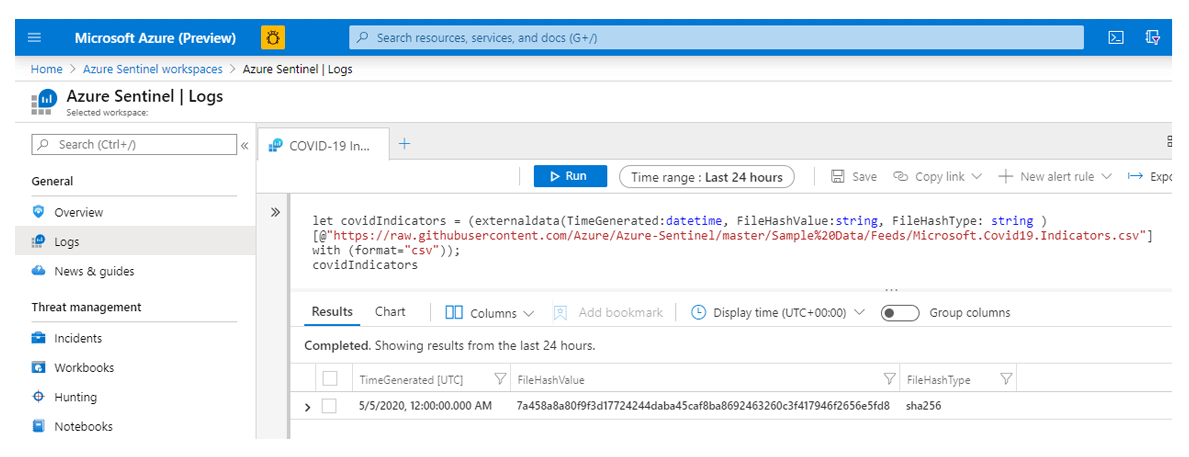Change the Time range : Last 24 hours
This screenshot has width=1189, height=457.
coord(707,177)
